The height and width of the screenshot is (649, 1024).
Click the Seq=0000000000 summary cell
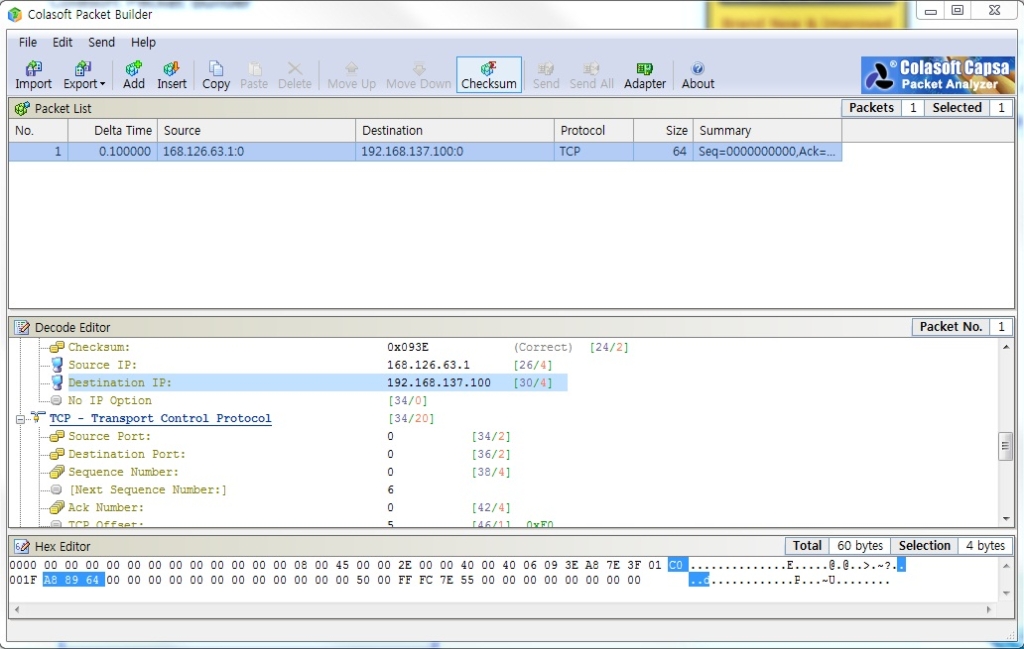tap(767, 151)
